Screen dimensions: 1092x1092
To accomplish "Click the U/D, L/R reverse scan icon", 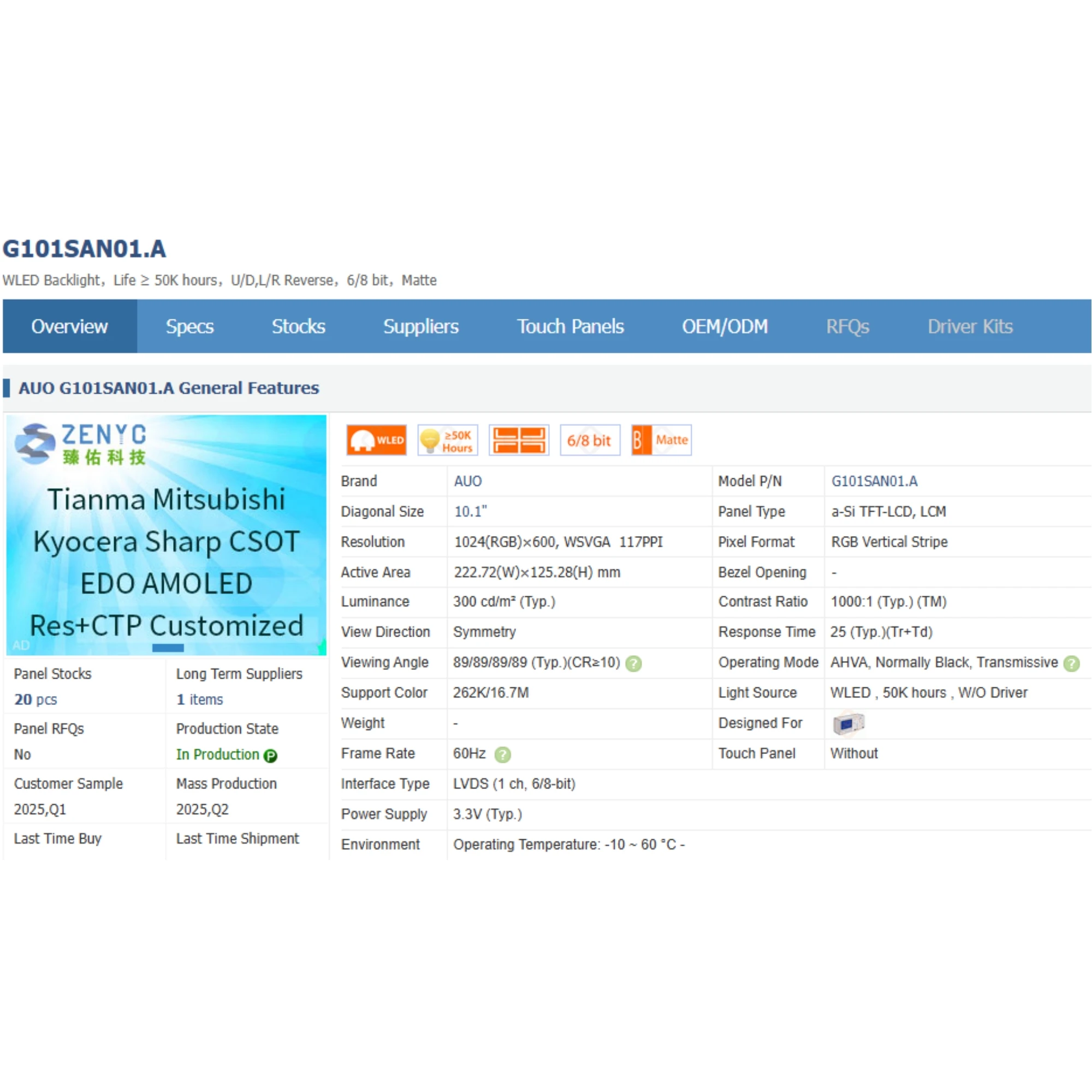I will (x=518, y=440).
